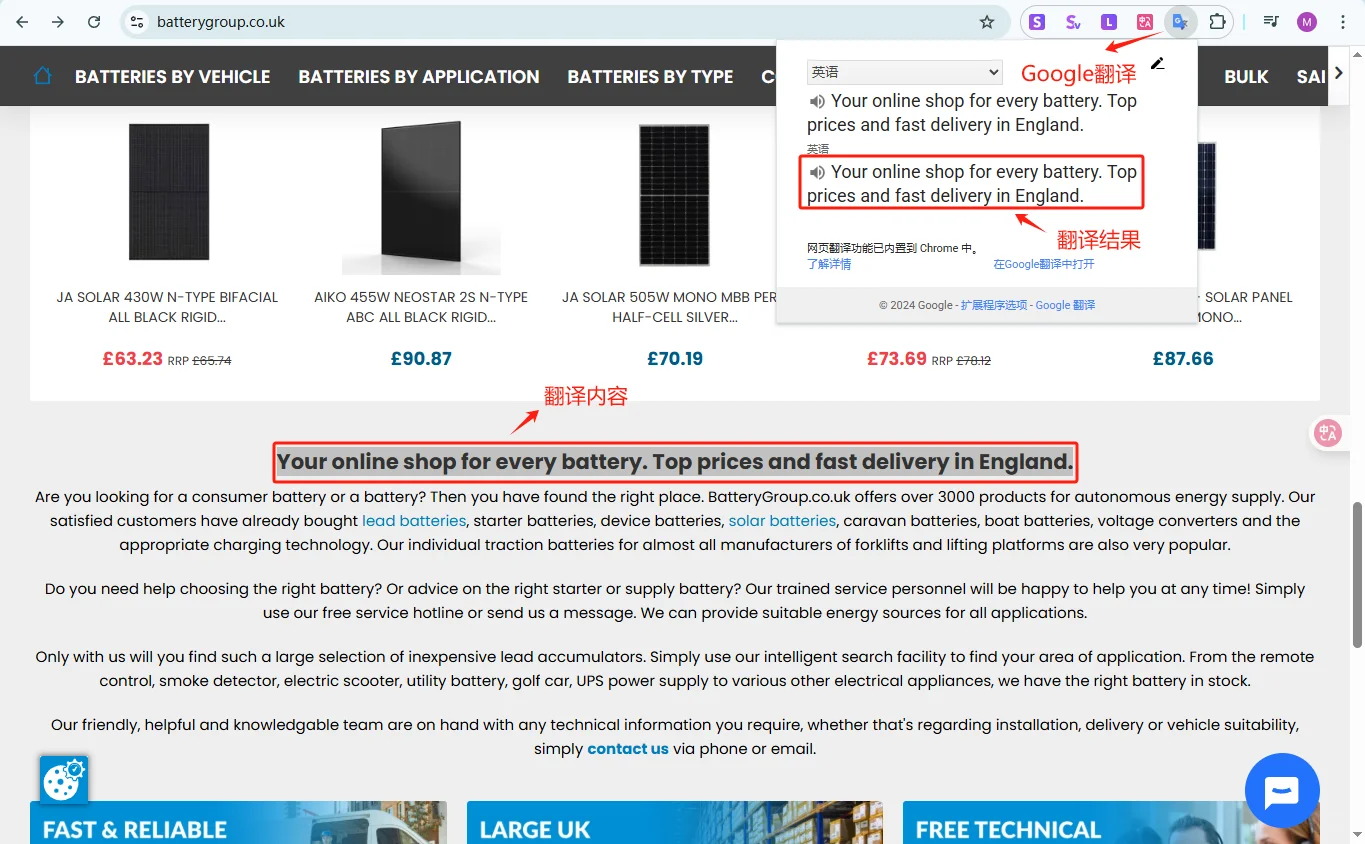The width and height of the screenshot is (1365, 844).
Task: Follow the 'solar batteries' link
Action: click(x=782, y=521)
